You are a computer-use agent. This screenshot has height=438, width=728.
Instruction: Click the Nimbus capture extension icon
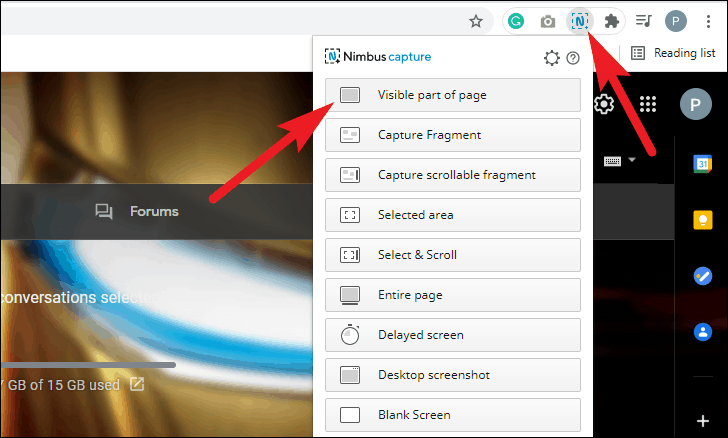click(x=579, y=21)
